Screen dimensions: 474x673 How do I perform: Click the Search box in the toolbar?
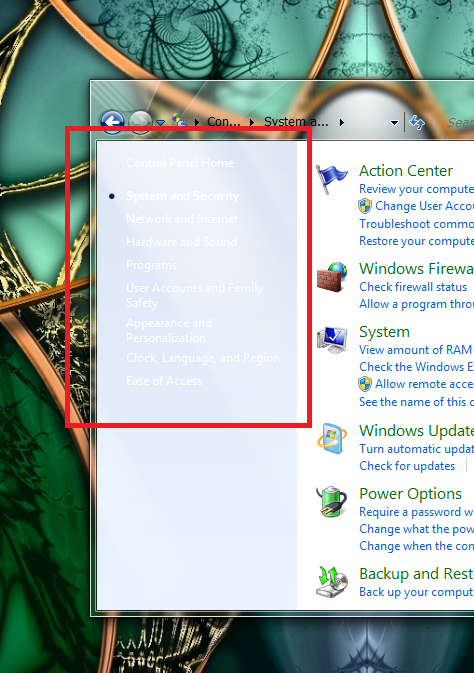[458, 123]
